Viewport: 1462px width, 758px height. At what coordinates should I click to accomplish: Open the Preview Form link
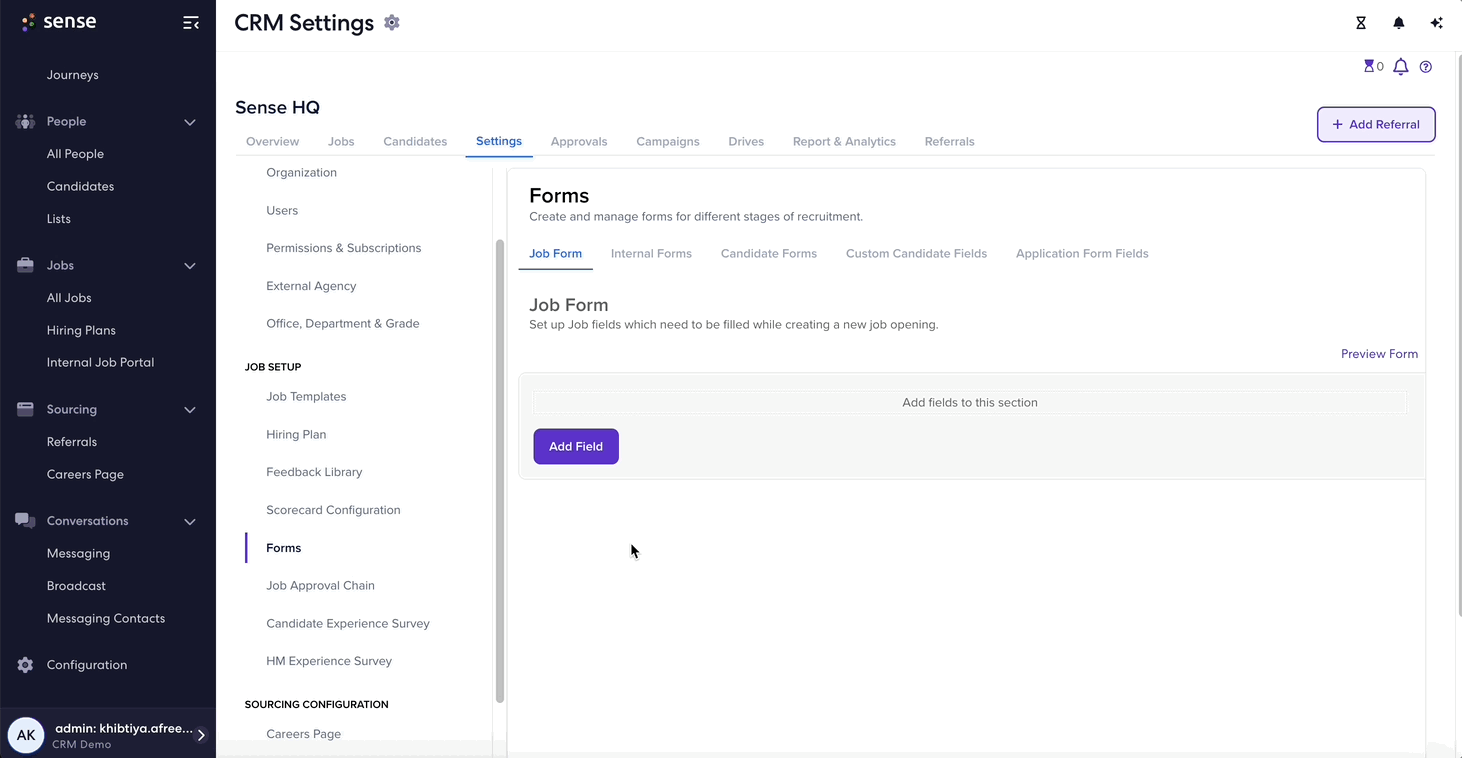click(x=1379, y=354)
